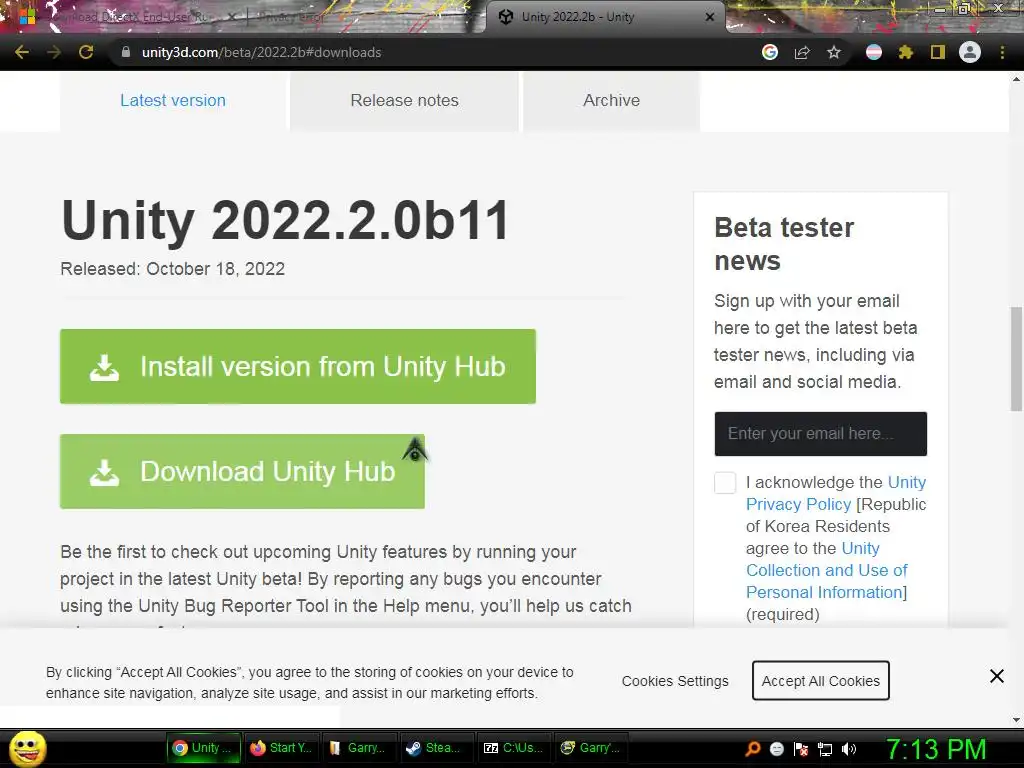This screenshot has height=768, width=1024.
Task: Click Install version from Unity Hub button
Action: [x=298, y=366]
